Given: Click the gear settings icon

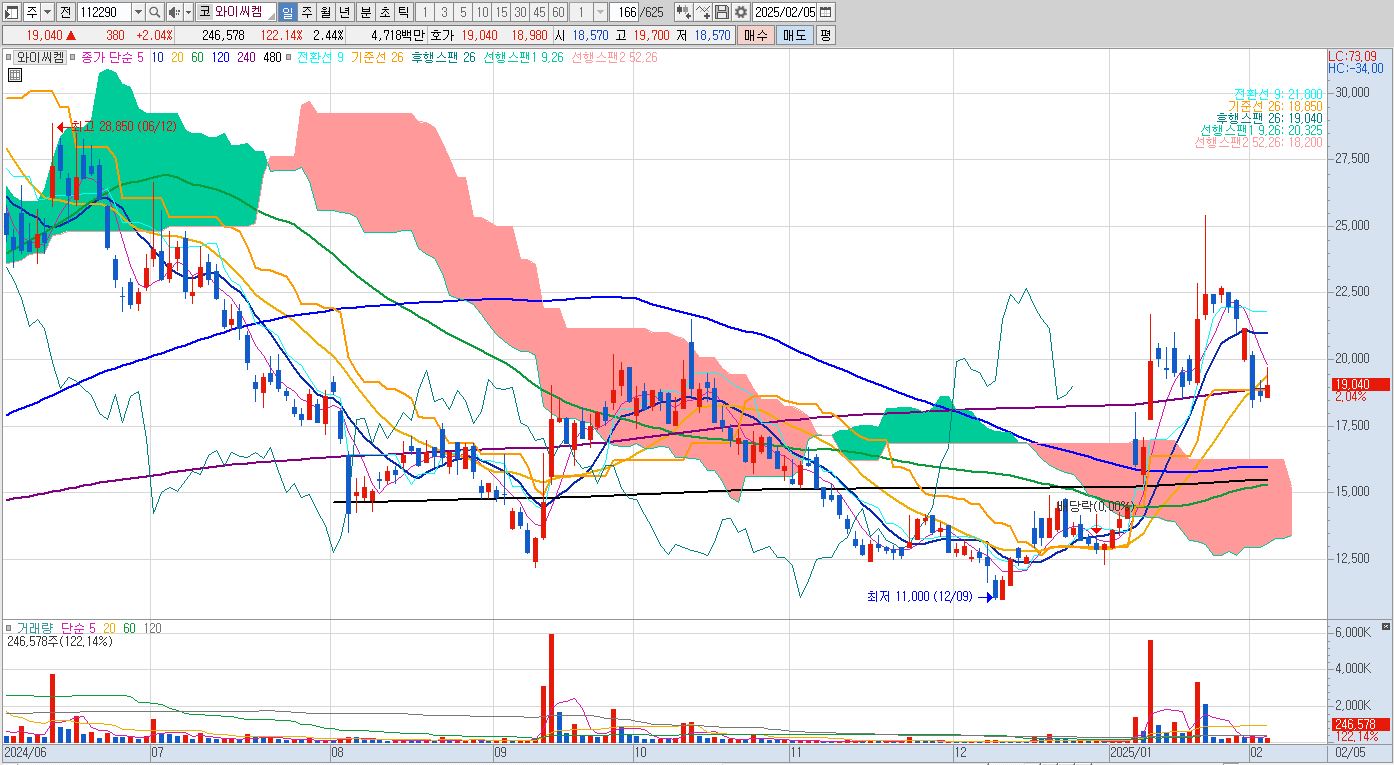Looking at the screenshot, I should 740,12.
